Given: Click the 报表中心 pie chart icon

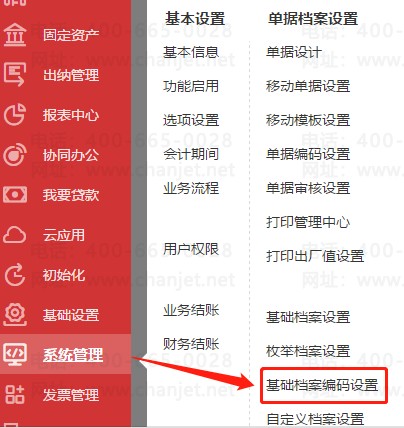Looking at the screenshot, I should tap(15, 114).
